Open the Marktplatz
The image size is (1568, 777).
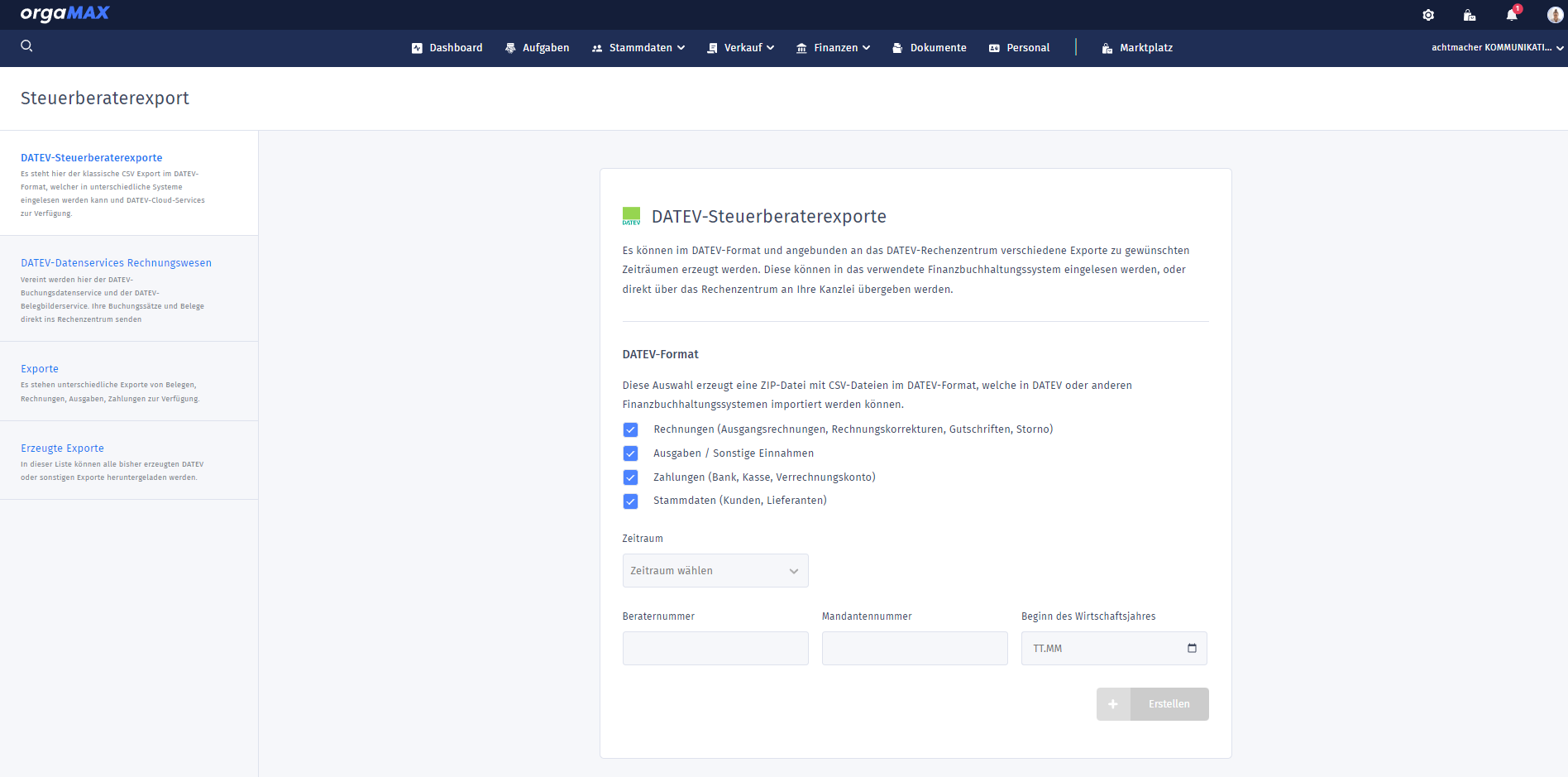[x=1137, y=48]
